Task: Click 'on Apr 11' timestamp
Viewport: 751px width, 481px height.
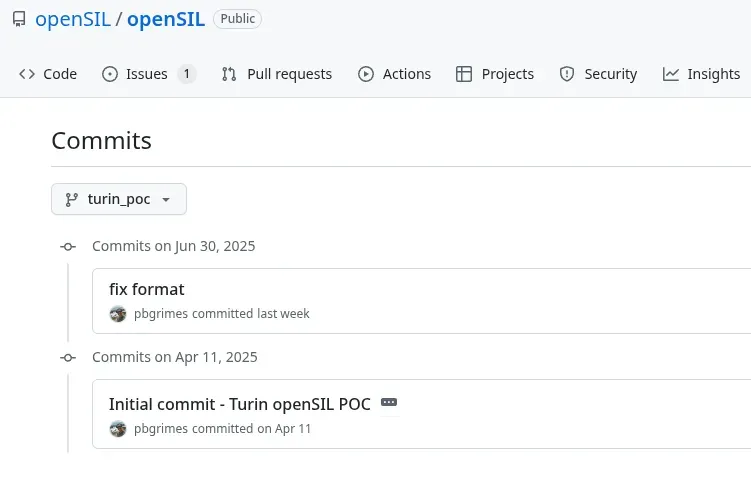Action: coord(284,429)
